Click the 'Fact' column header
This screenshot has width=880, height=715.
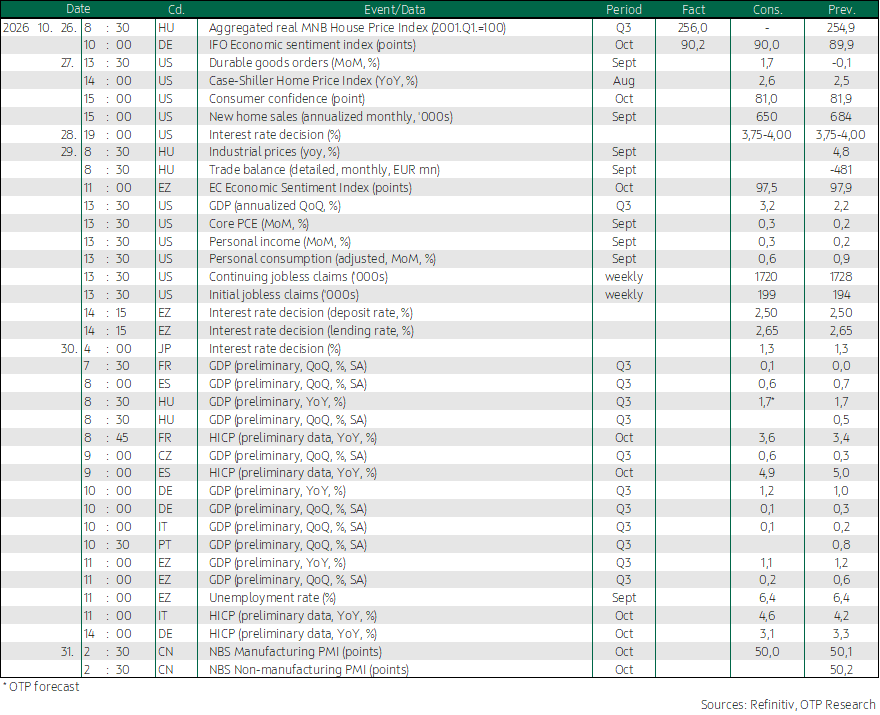point(693,10)
